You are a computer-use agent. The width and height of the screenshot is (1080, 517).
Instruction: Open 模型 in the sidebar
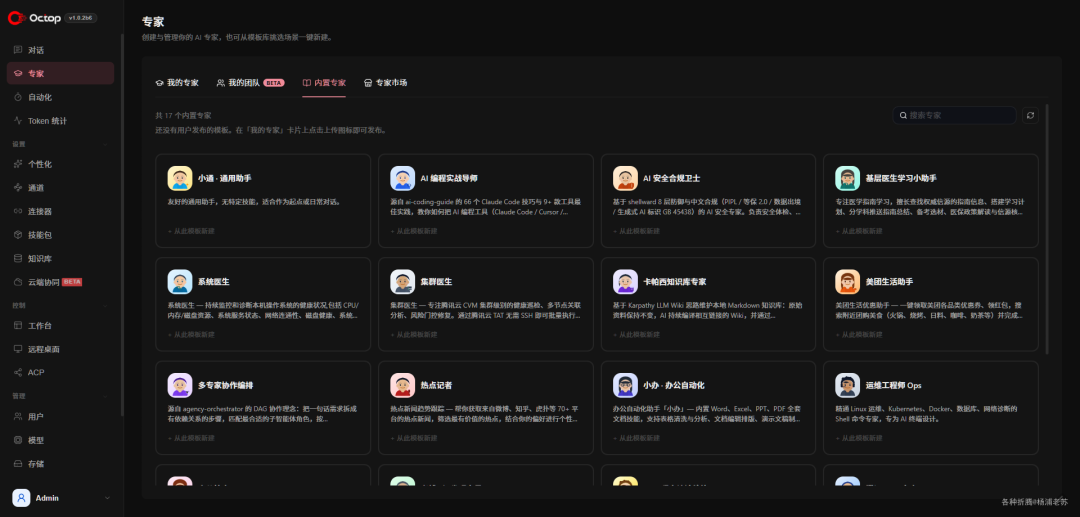click(60, 440)
